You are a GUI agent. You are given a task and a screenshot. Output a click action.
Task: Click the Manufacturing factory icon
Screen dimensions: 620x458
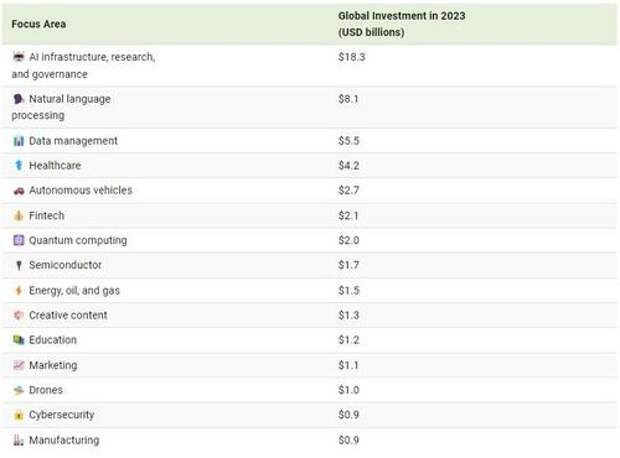coord(19,440)
